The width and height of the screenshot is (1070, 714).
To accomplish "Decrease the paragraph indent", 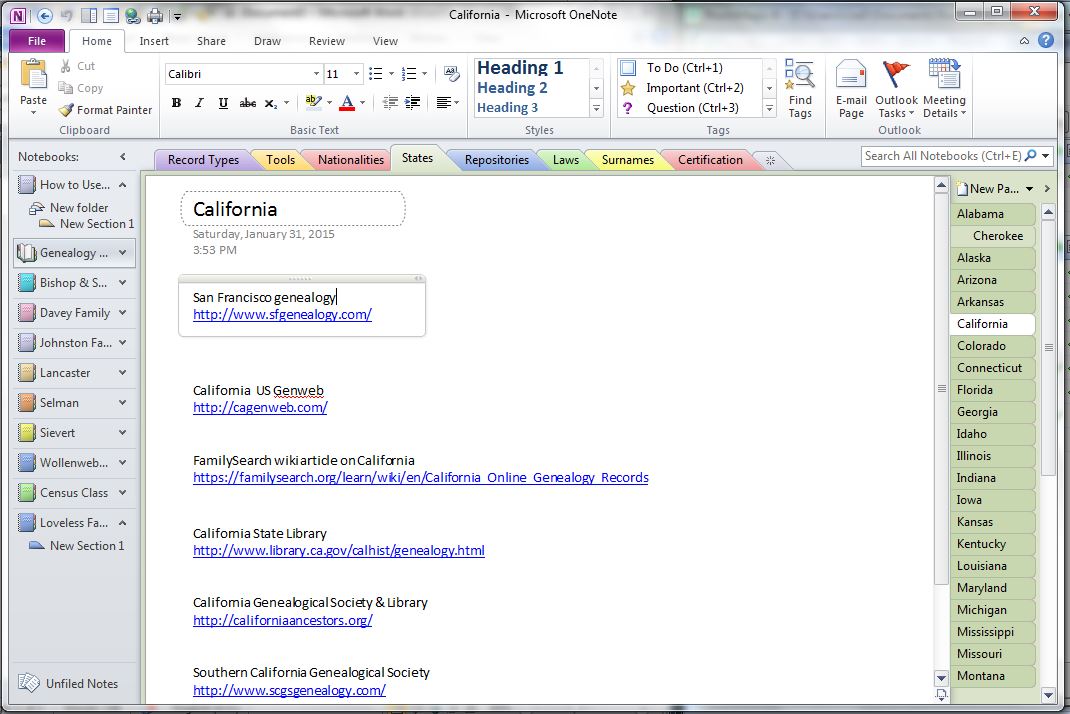I will [x=390, y=103].
